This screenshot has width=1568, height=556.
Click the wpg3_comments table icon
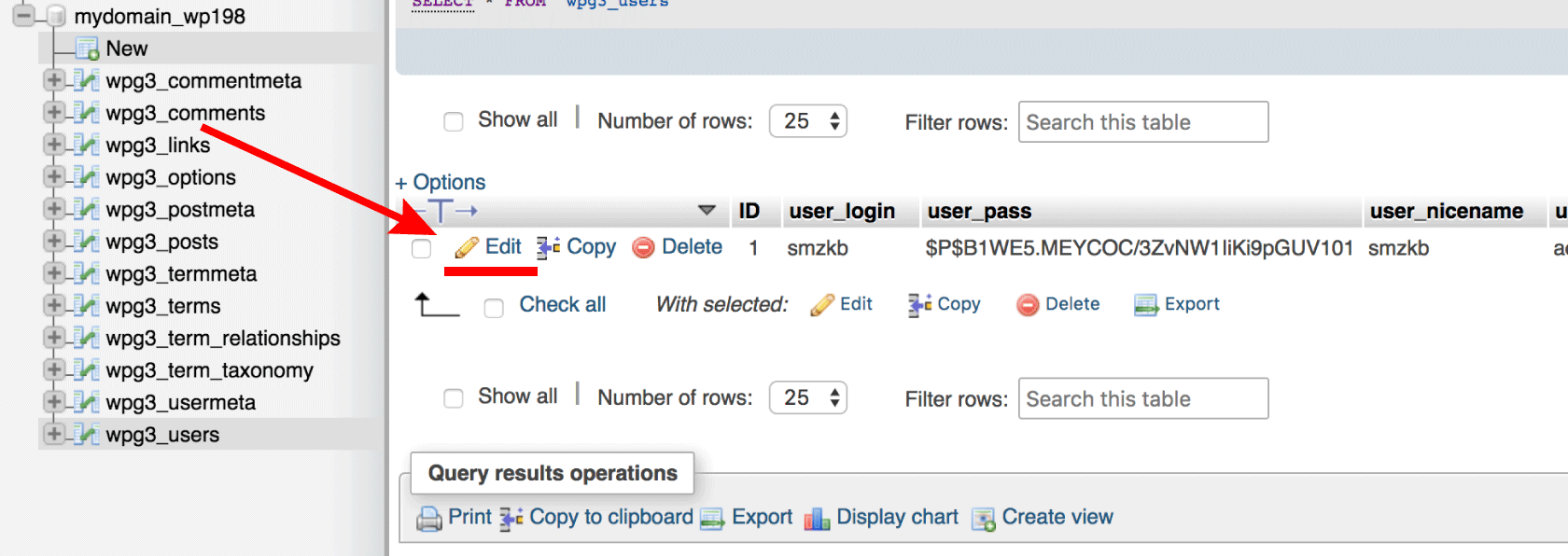[x=87, y=113]
